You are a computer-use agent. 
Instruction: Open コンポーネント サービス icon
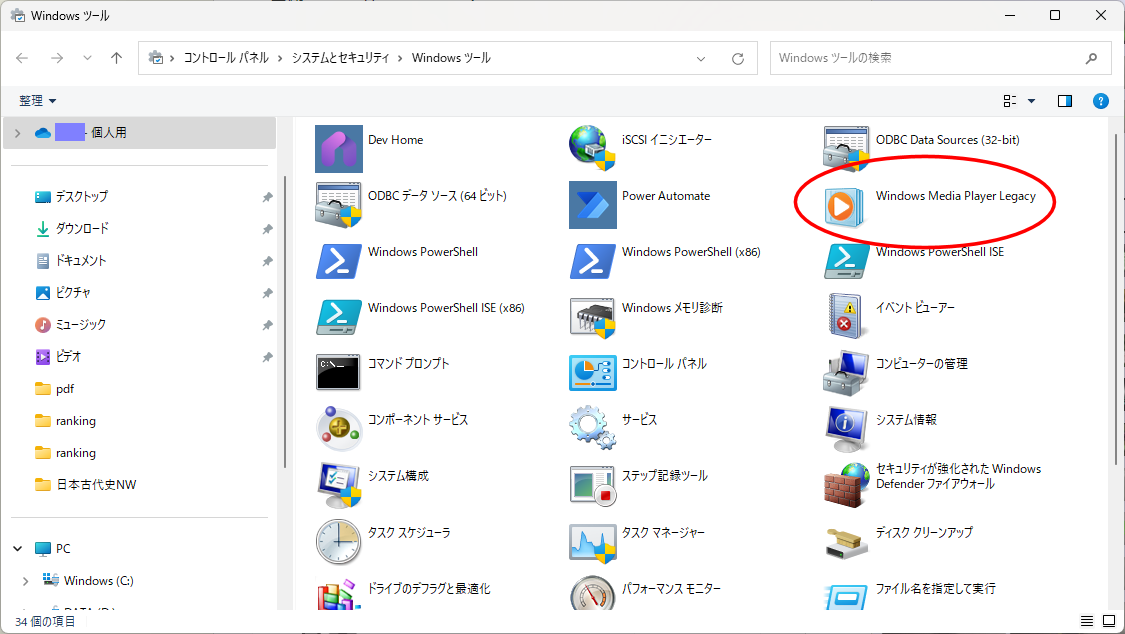tap(339, 428)
